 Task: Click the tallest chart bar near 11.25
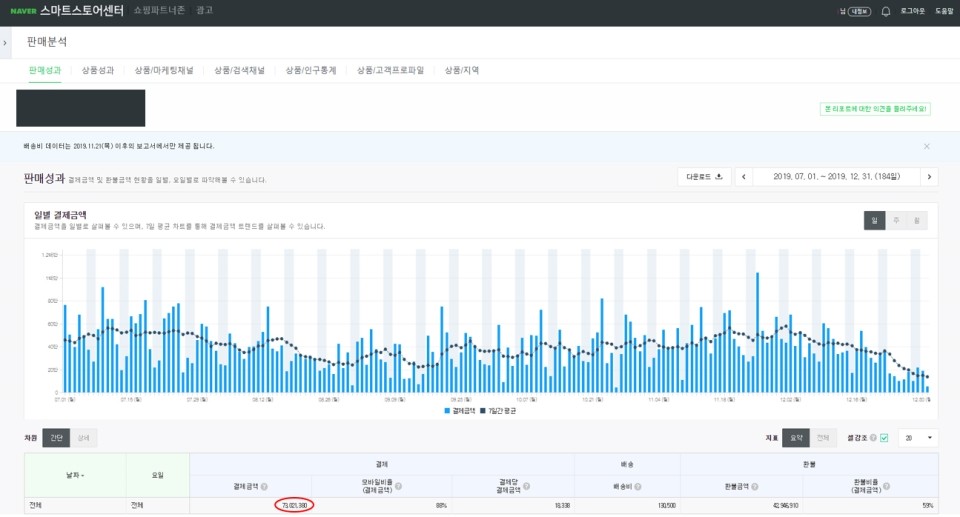(757, 333)
